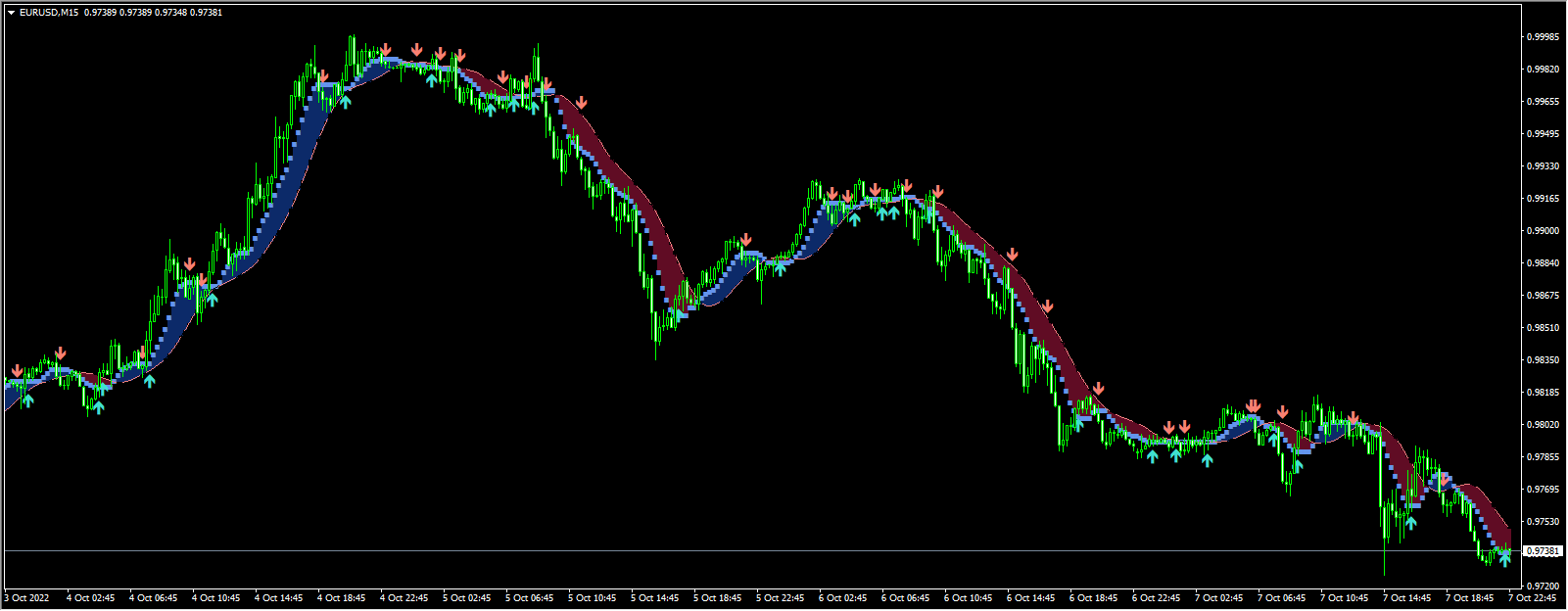Click the 0.99000 price axis label
The height and width of the screenshot is (611, 1568).
[1543, 231]
